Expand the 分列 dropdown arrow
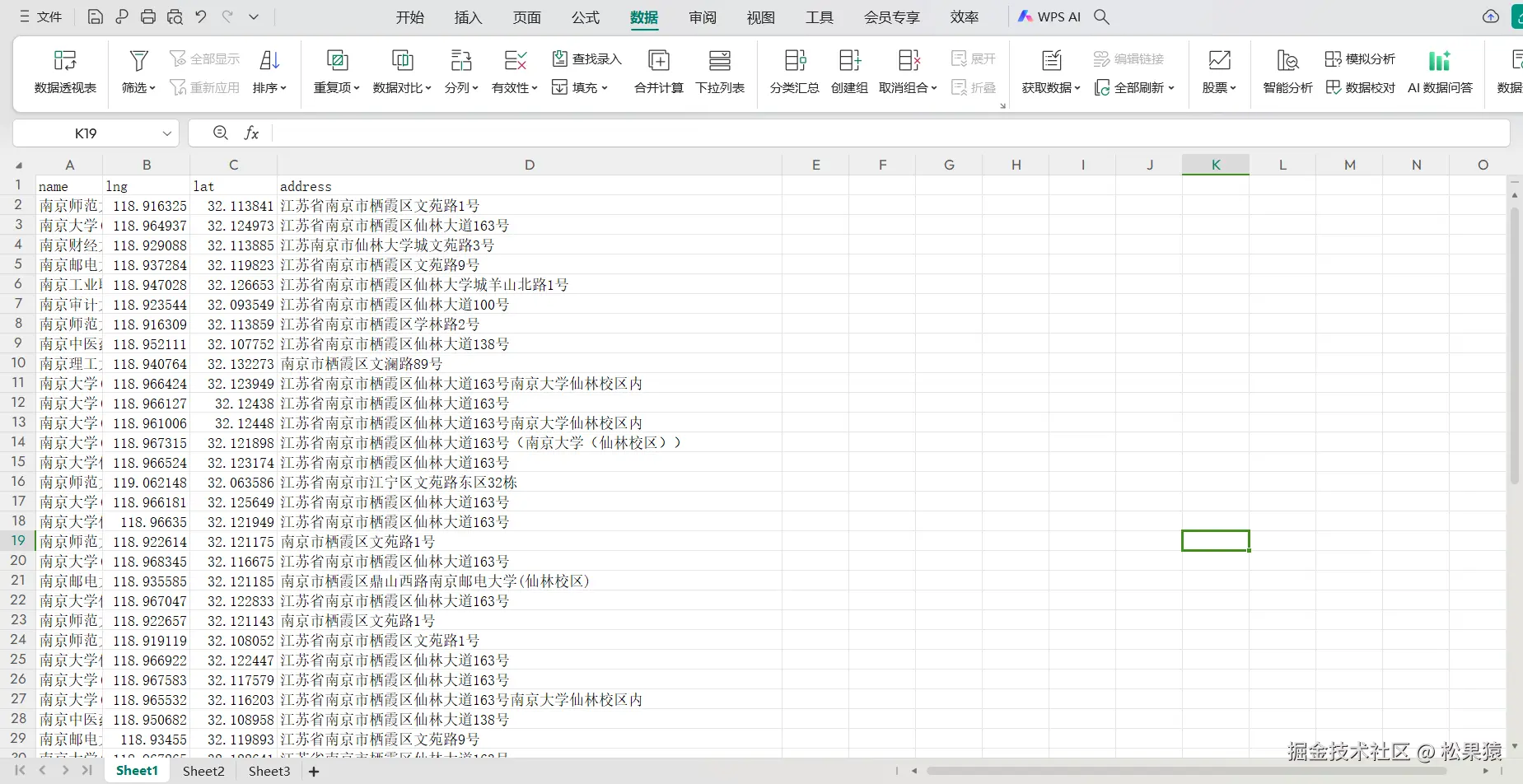Screen dimensions: 1523x784 click(475, 88)
